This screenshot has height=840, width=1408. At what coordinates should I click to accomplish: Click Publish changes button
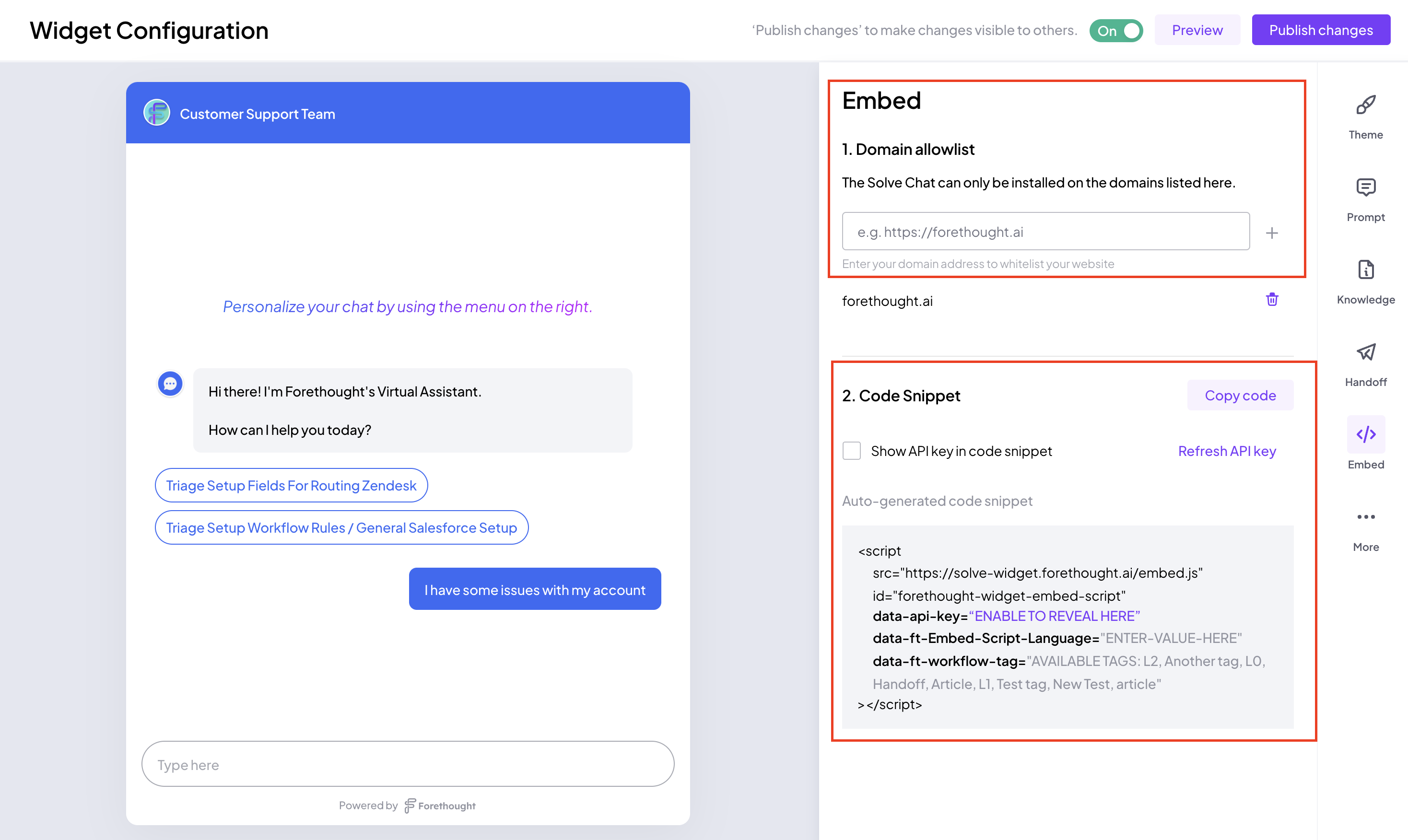pyautogui.click(x=1320, y=30)
